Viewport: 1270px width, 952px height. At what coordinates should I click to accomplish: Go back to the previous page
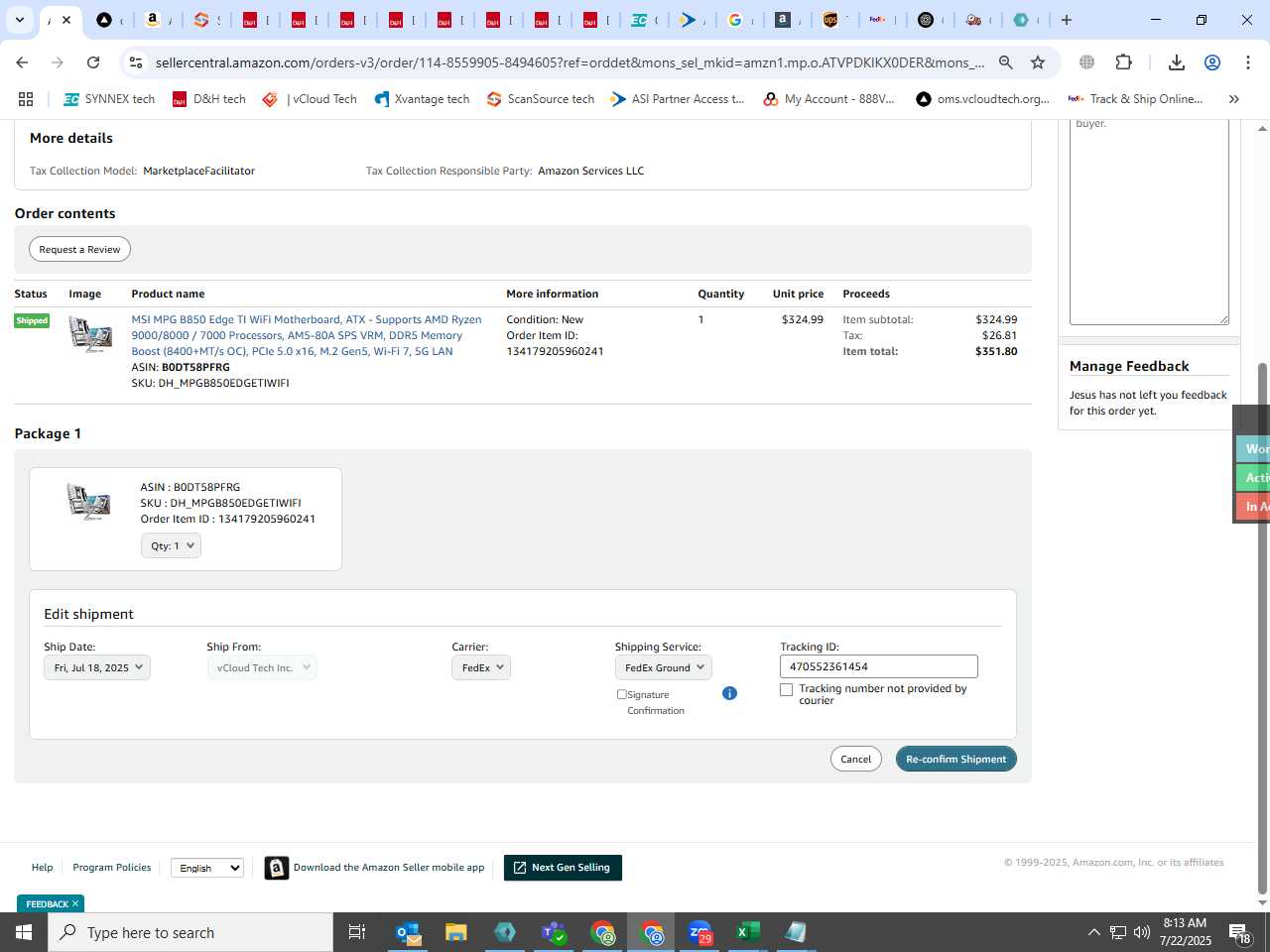[x=22, y=62]
